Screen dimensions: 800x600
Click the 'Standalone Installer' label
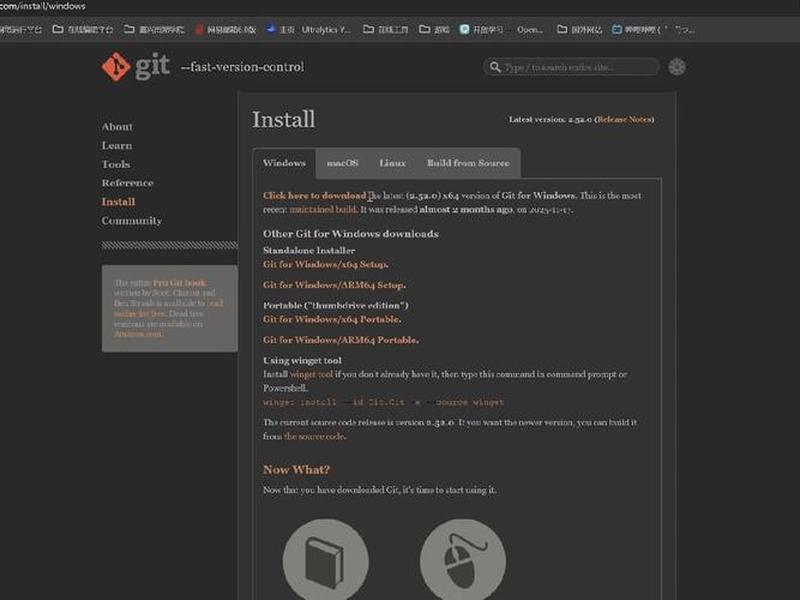(x=309, y=251)
